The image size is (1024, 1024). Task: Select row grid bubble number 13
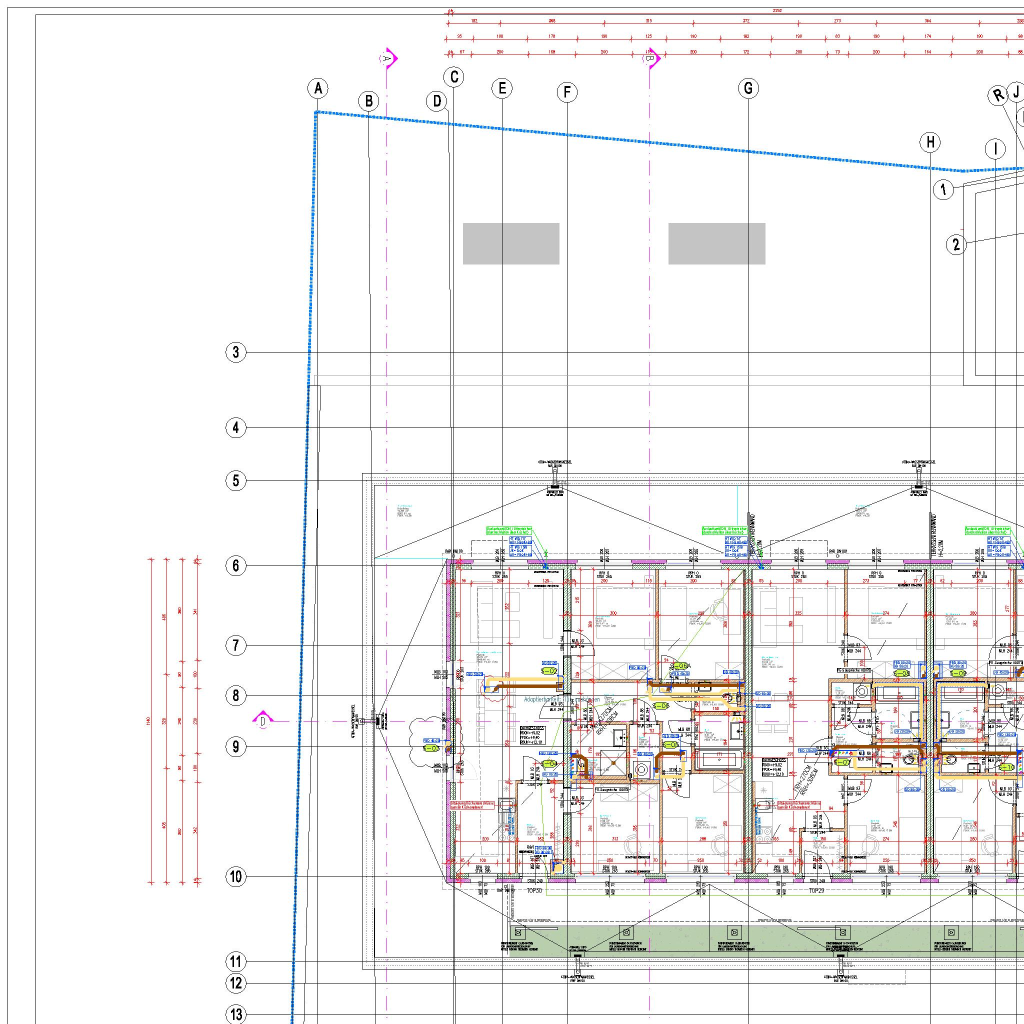point(236,1014)
